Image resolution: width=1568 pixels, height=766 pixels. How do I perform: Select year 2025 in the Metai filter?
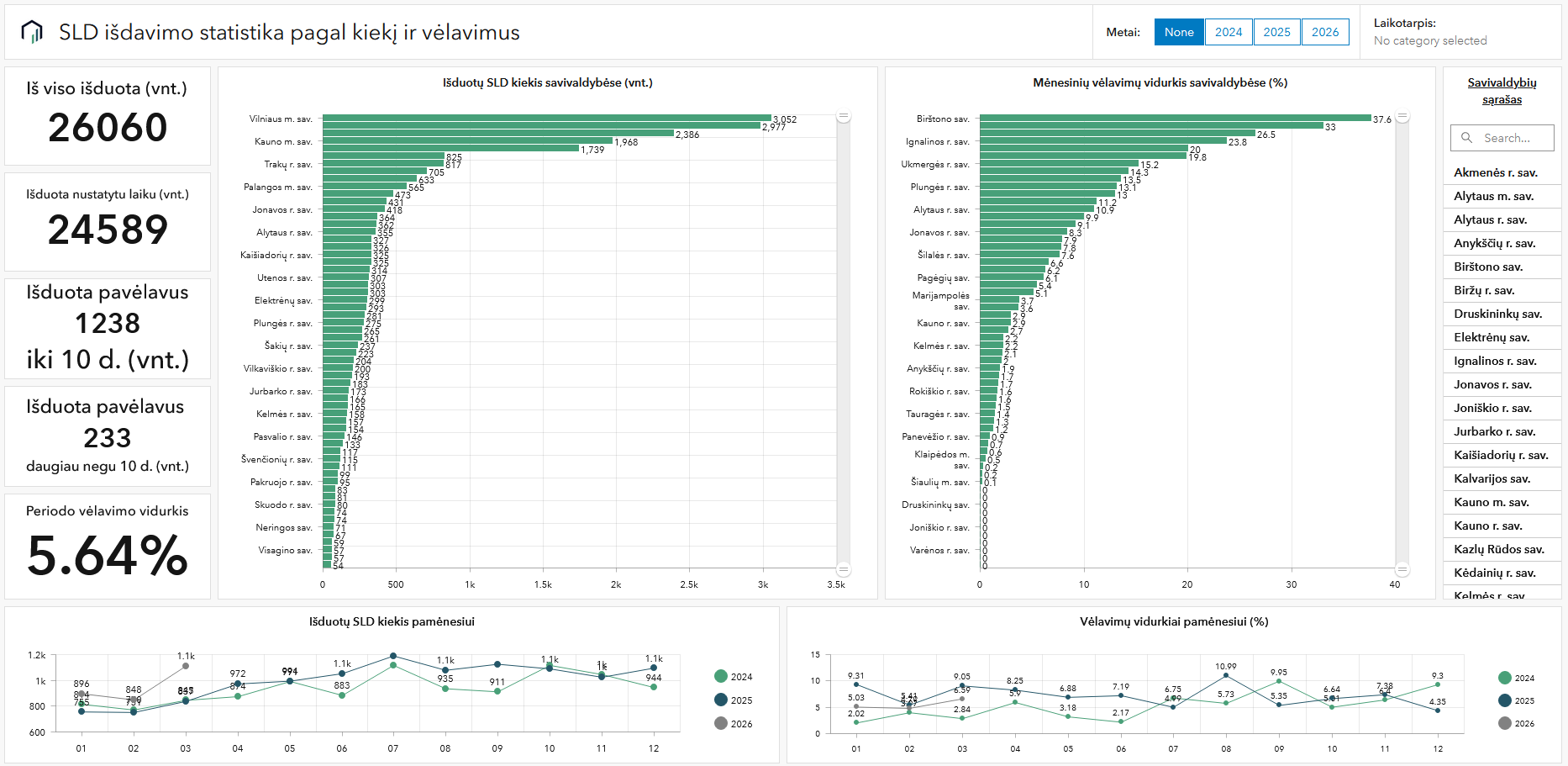[x=1276, y=32]
